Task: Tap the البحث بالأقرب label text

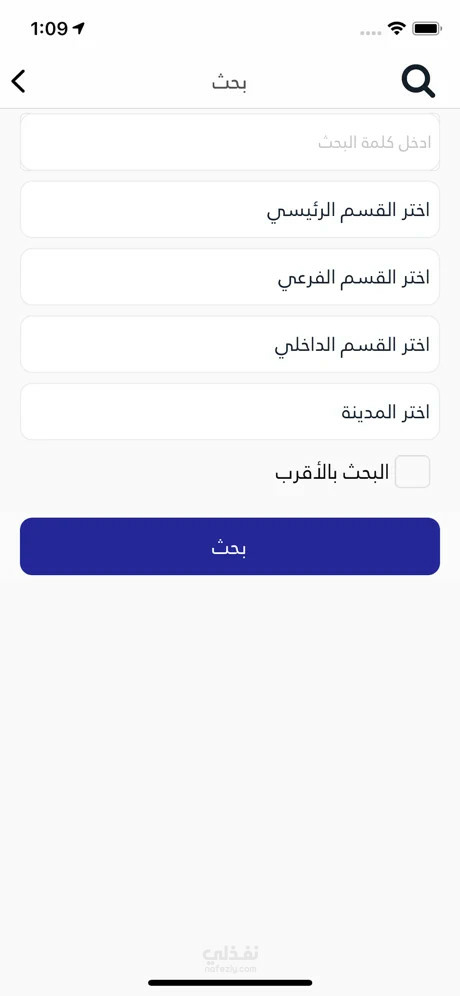Action: coord(332,473)
